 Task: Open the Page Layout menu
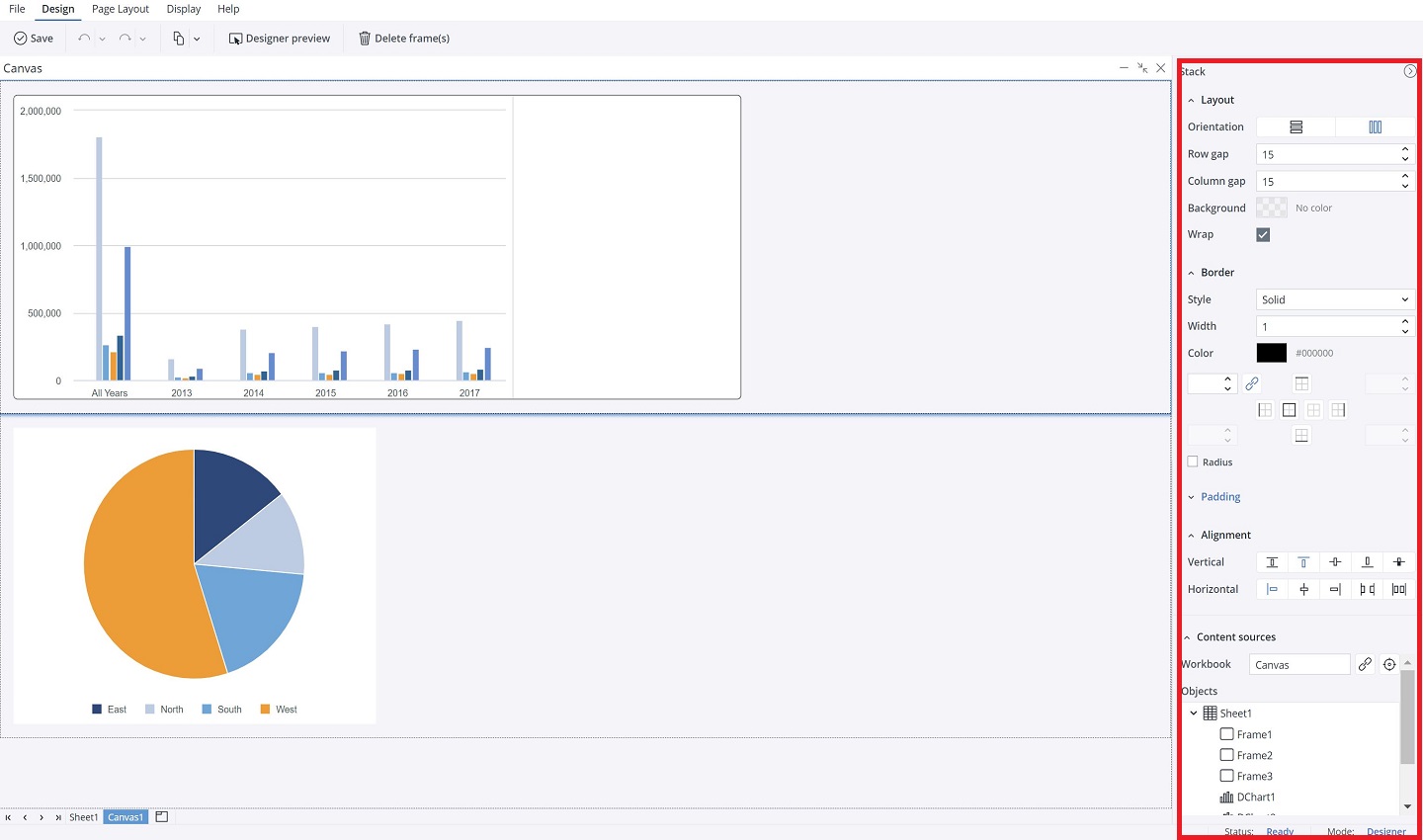[x=120, y=9]
